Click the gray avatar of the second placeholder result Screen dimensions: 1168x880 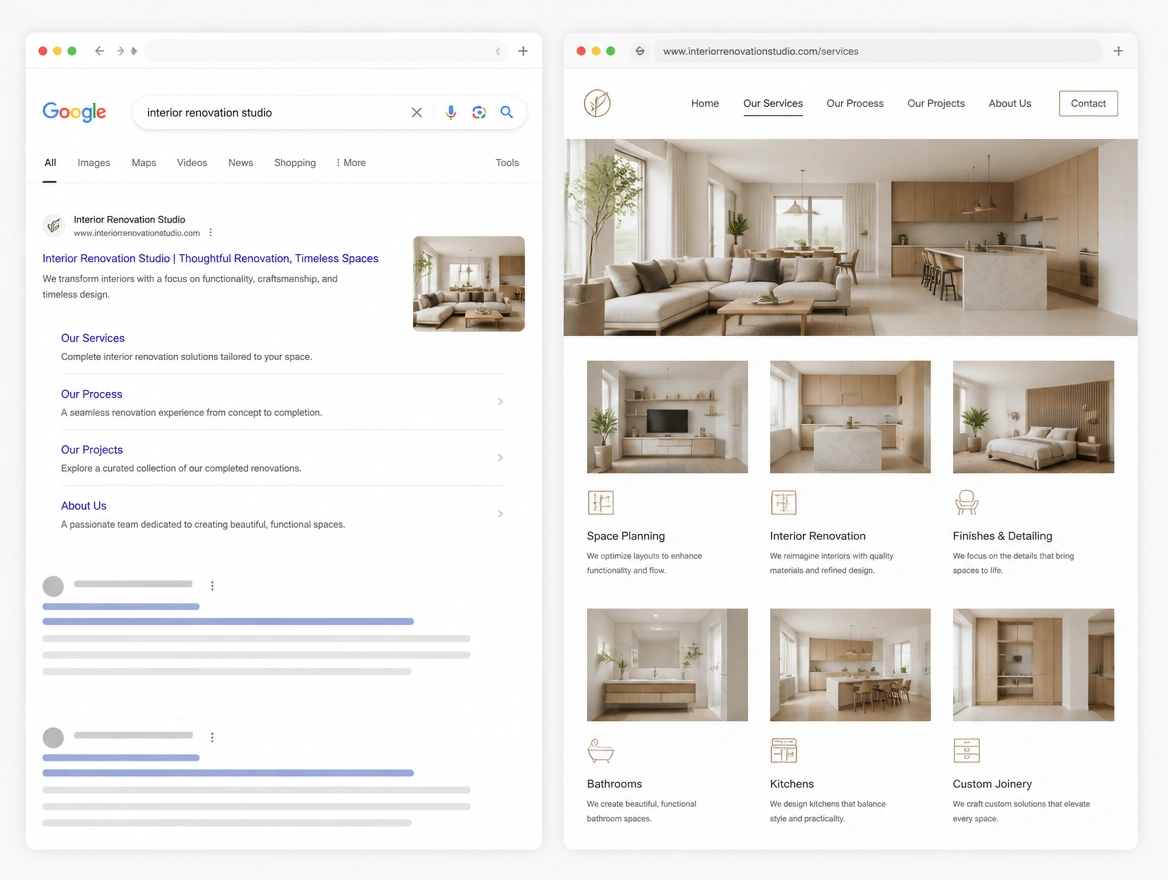click(53, 738)
